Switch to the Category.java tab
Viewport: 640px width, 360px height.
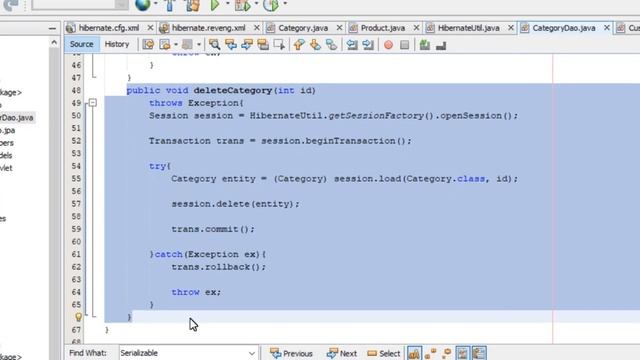[x=303, y=28]
